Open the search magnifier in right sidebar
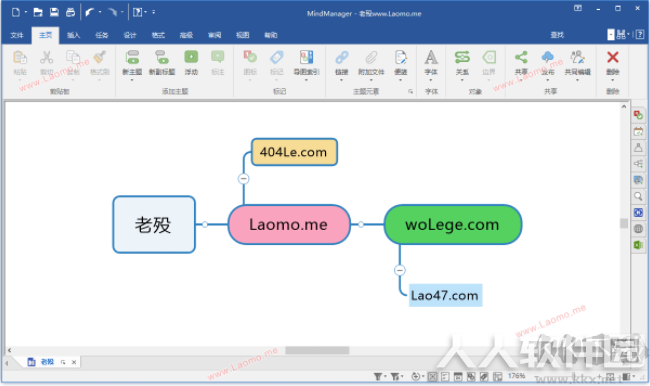The height and width of the screenshot is (386, 650). pyautogui.click(x=638, y=196)
